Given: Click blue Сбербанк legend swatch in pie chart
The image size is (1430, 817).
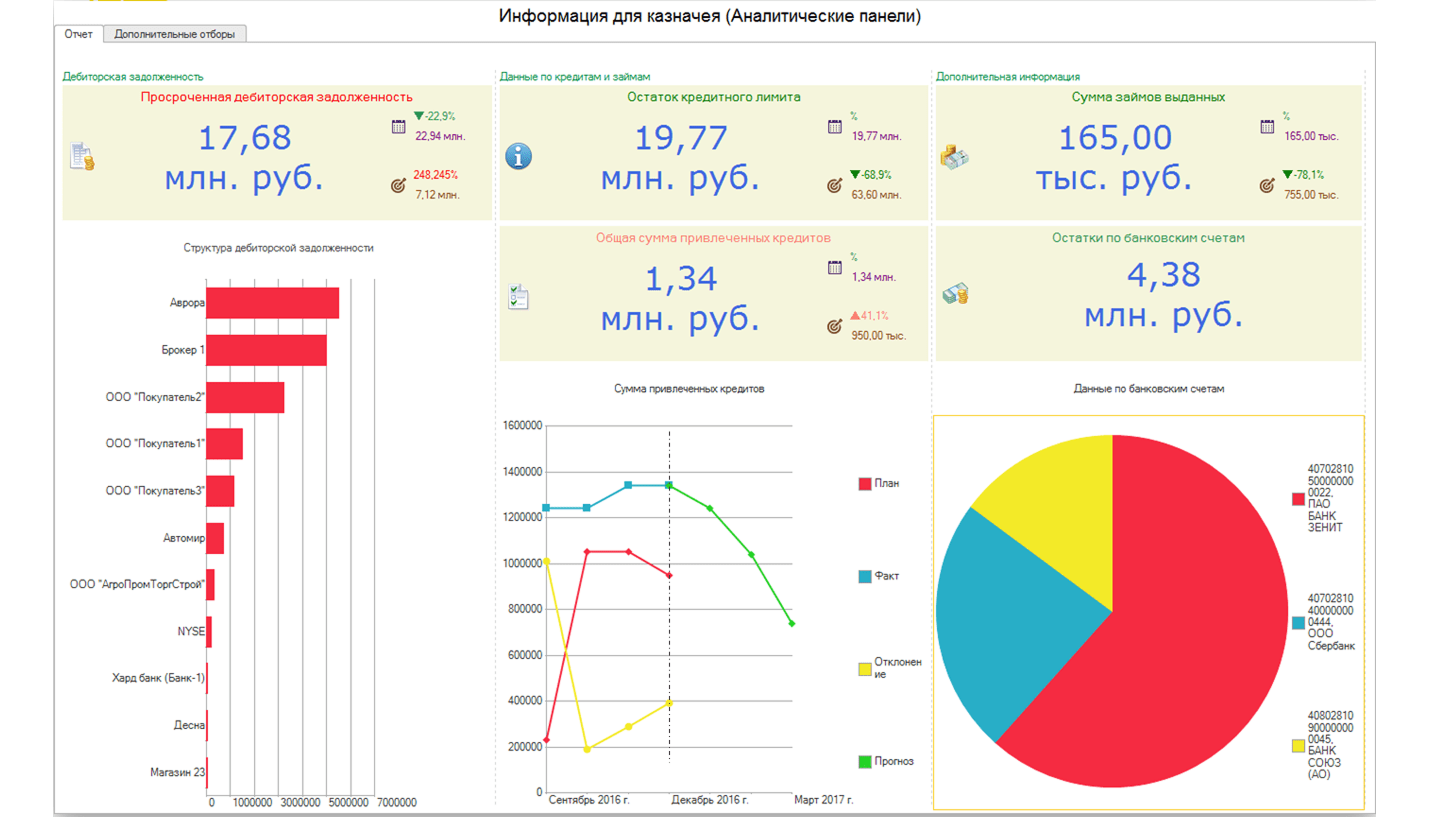Looking at the screenshot, I should (1298, 623).
